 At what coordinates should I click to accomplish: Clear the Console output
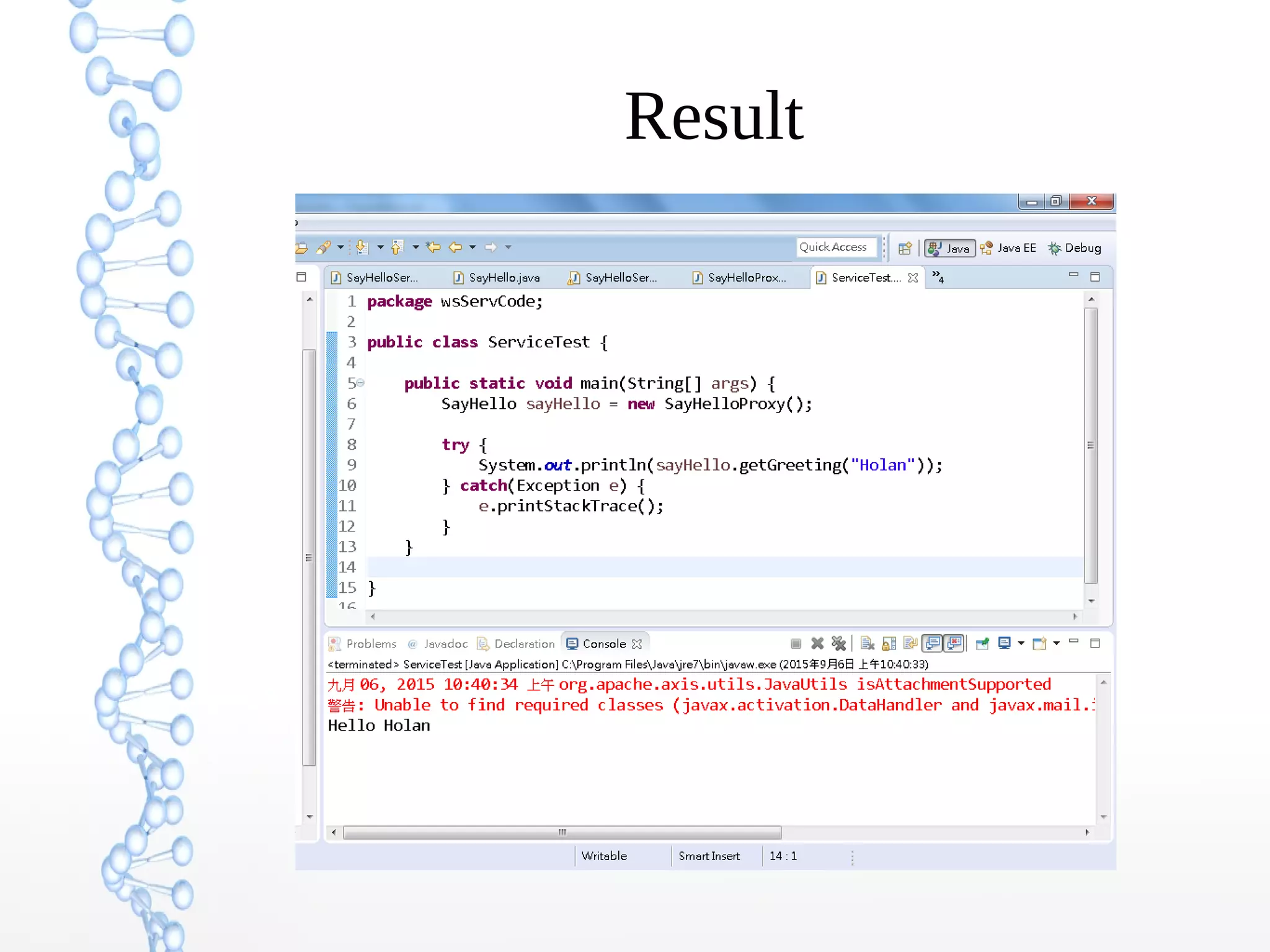coord(867,644)
